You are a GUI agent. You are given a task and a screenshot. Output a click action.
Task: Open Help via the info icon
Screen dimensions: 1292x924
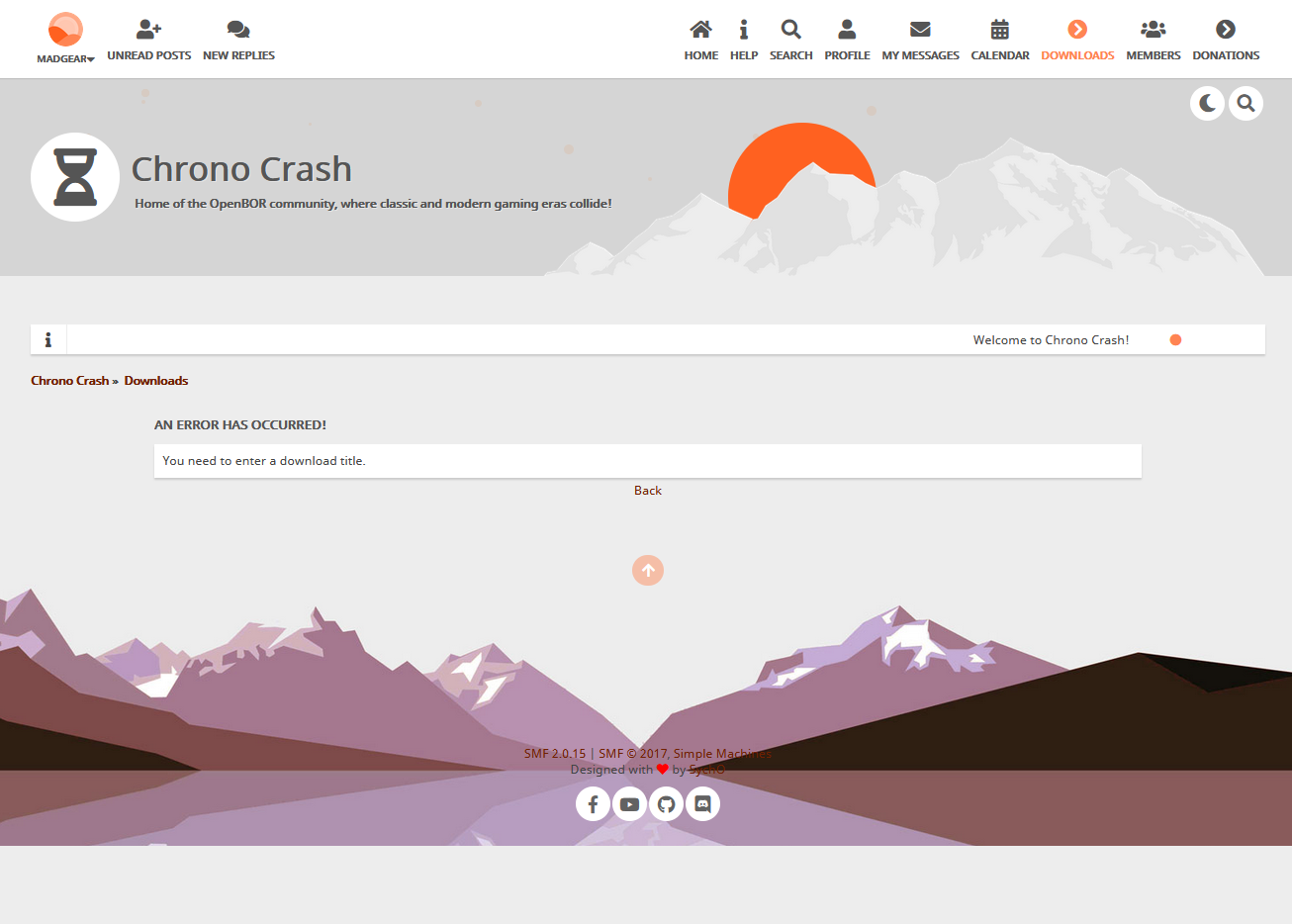[x=744, y=29]
